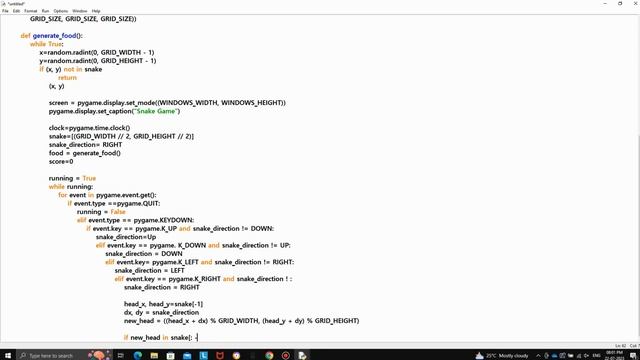Open the weather widget showing Mostly cloudy
This screenshot has width=640, height=360.
click(x=502, y=356)
